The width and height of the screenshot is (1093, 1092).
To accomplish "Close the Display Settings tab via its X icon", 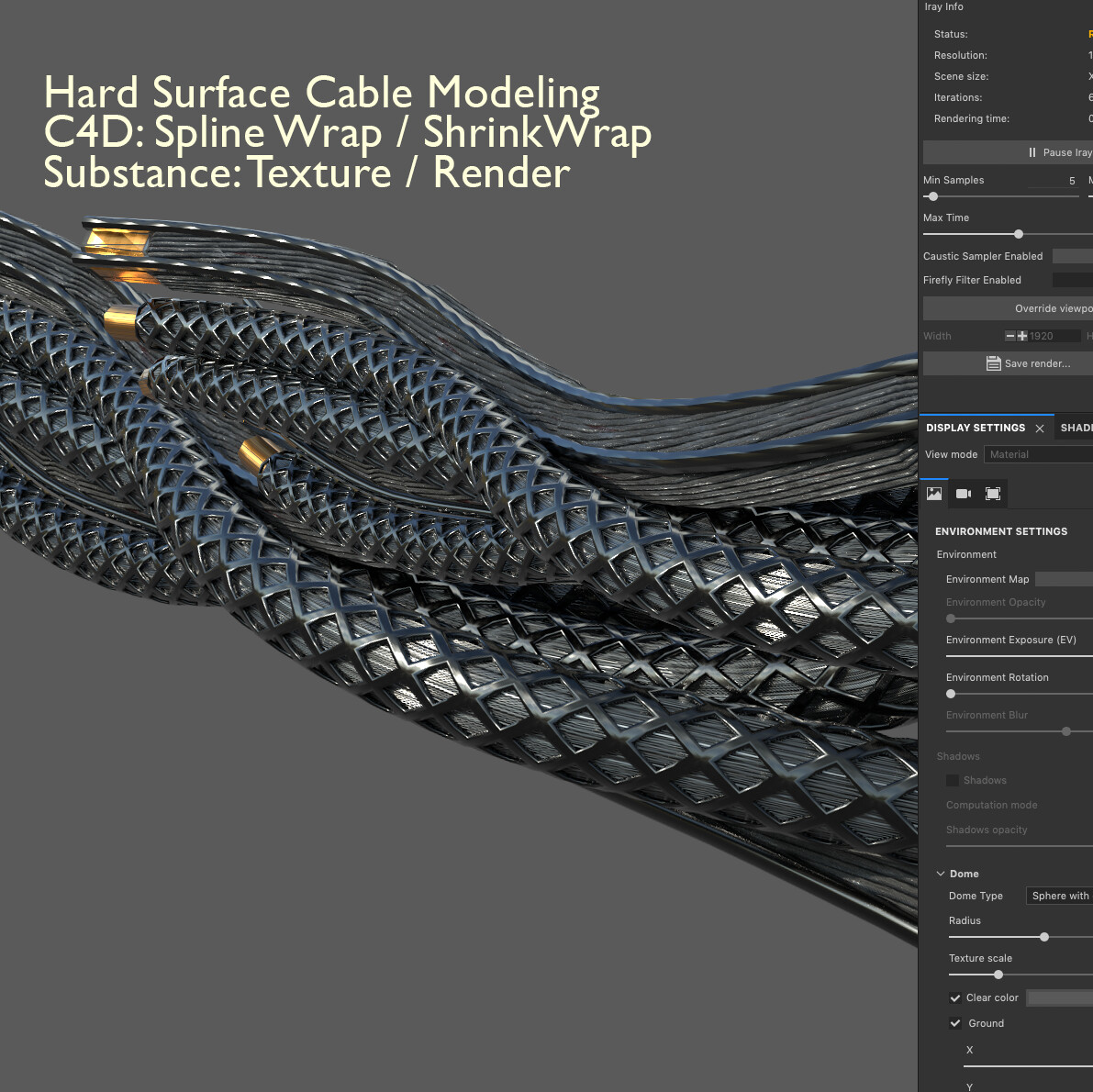I will (x=1039, y=428).
